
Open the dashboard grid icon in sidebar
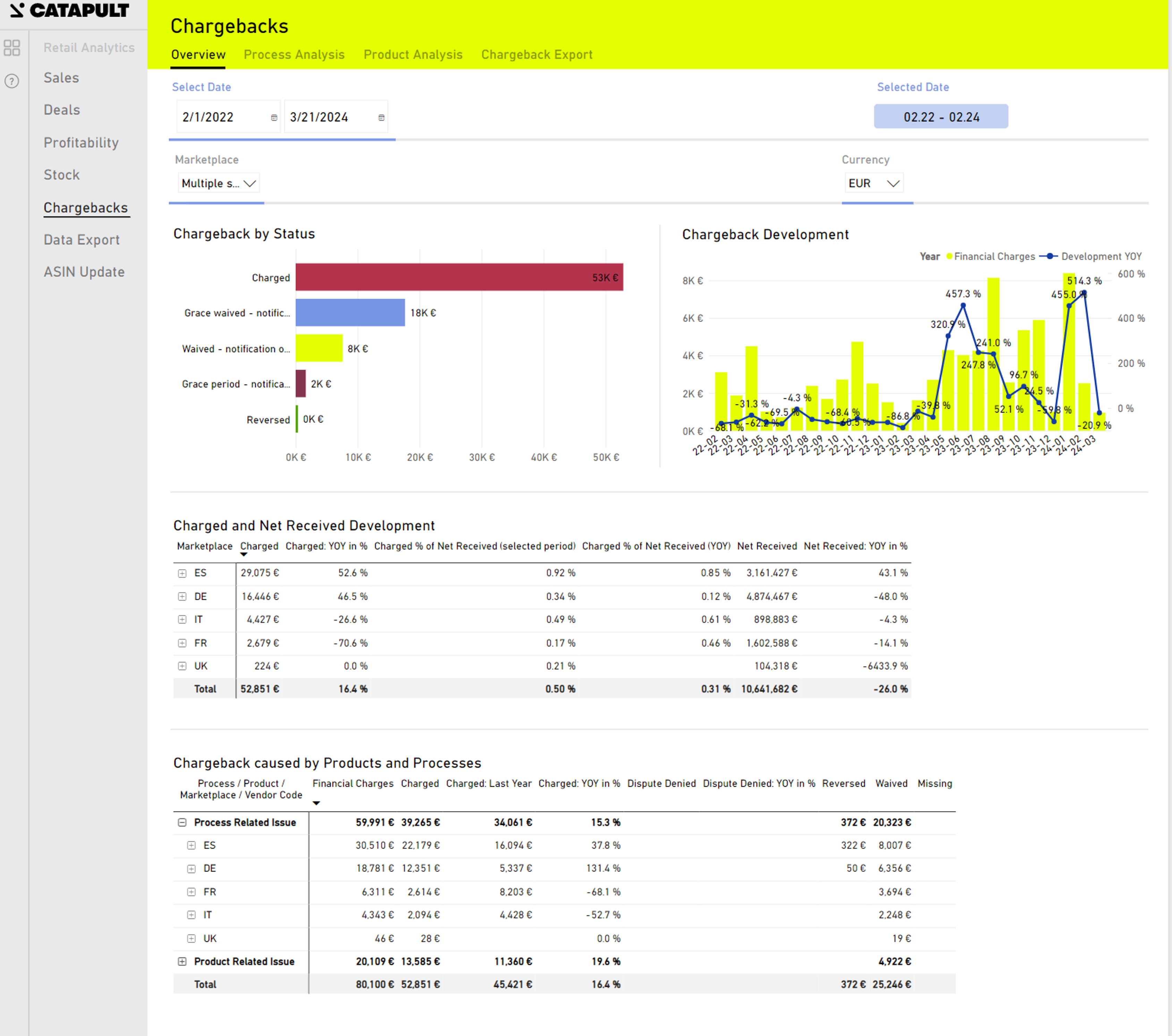(12, 48)
